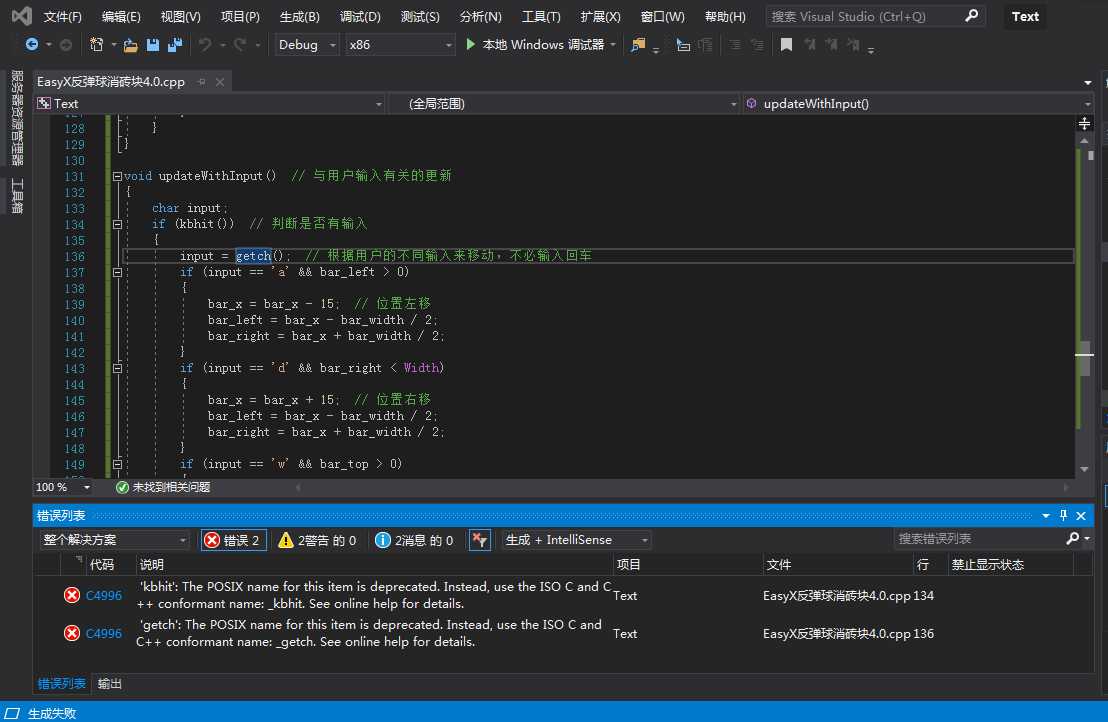Clear the error list filter icon
Viewport: 1108px width, 722px height.
pos(480,540)
